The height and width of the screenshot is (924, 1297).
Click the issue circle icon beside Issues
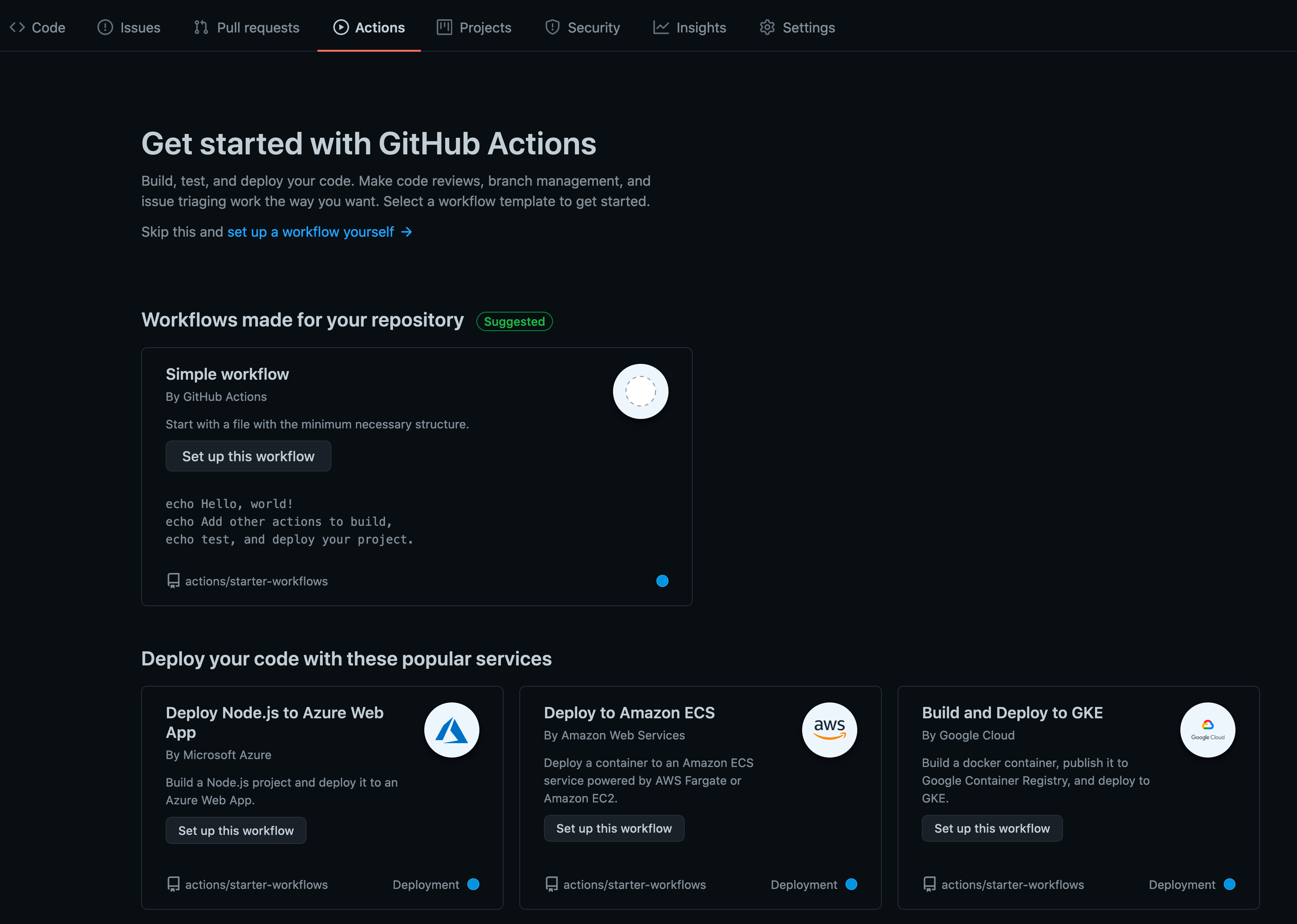(x=105, y=27)
